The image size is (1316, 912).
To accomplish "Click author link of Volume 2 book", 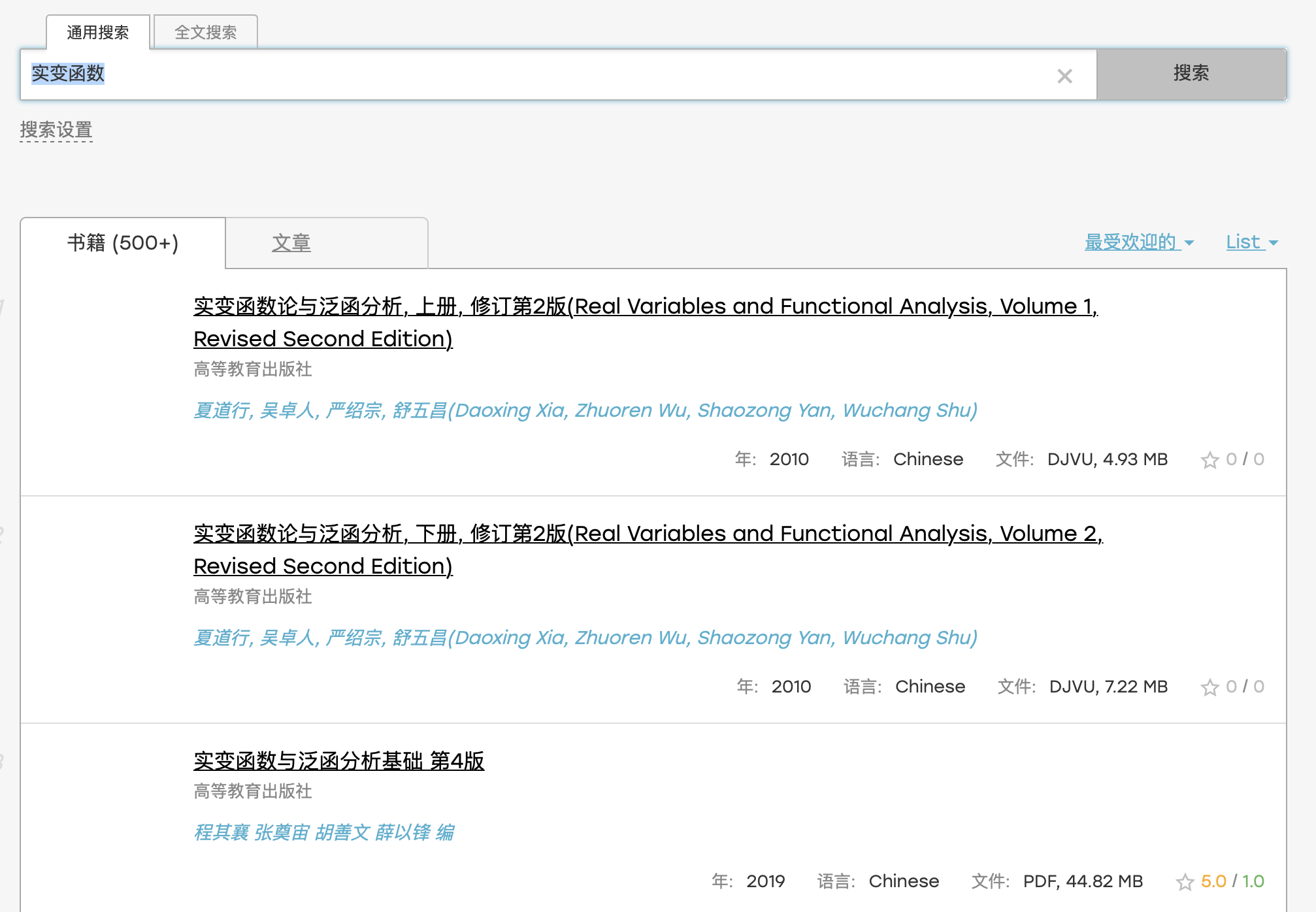I will [585, 638].
